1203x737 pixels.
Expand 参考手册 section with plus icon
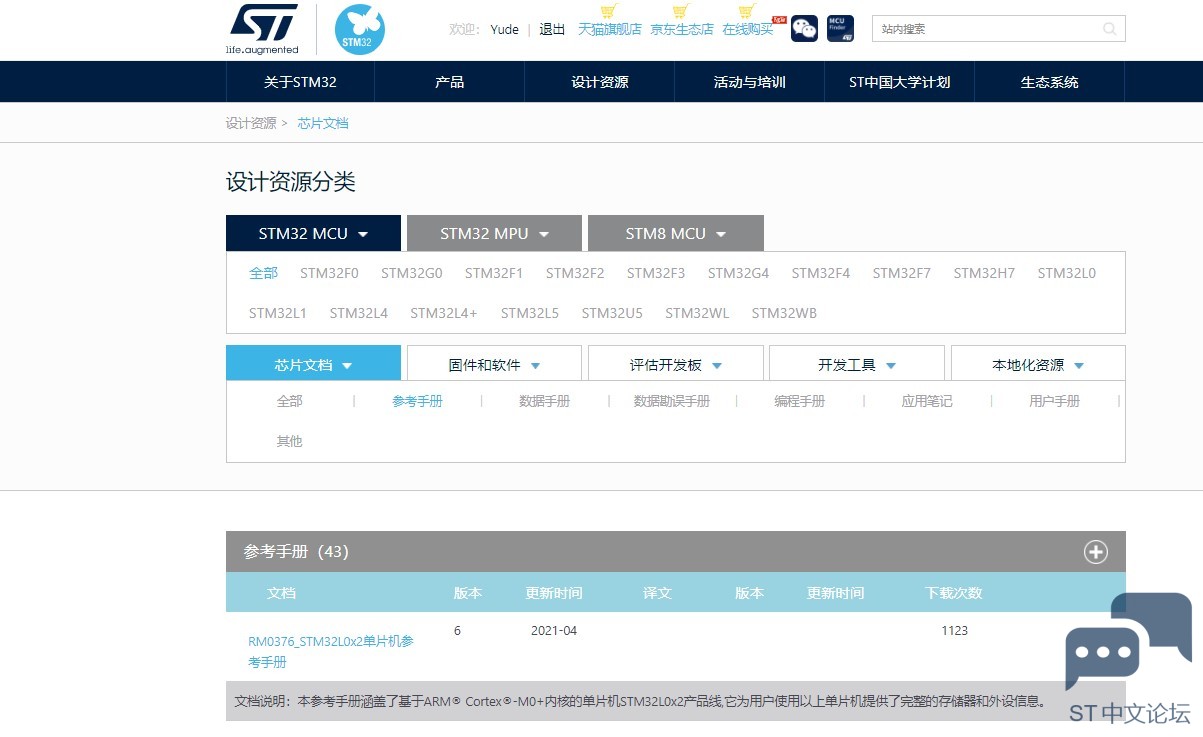pos(1096,552)
